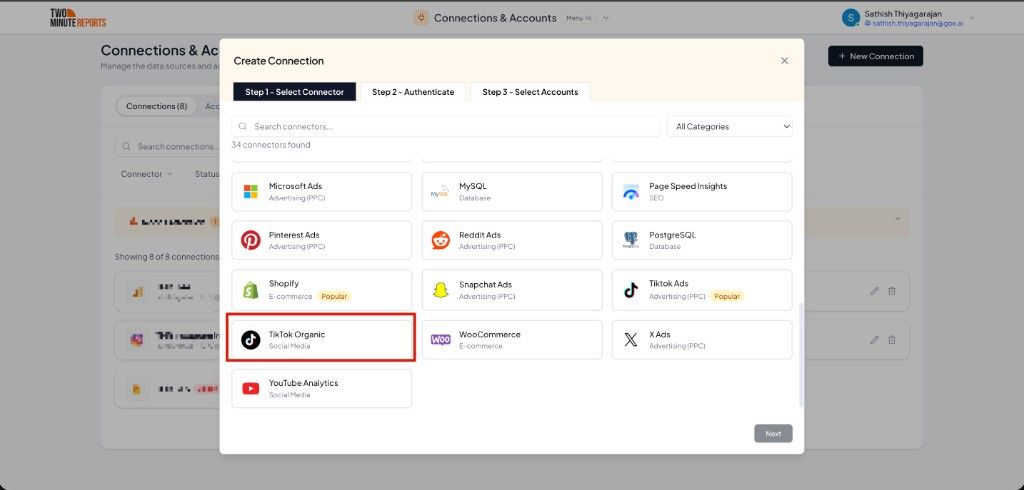Choose the Pinterest Ads connector logo

[x=251, y=240]
